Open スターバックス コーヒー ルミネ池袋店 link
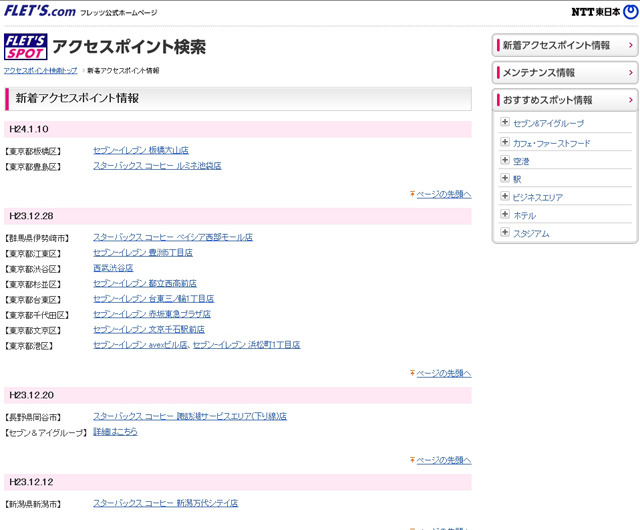This screenshot has width=640, height=530. [x=157, y=166]
